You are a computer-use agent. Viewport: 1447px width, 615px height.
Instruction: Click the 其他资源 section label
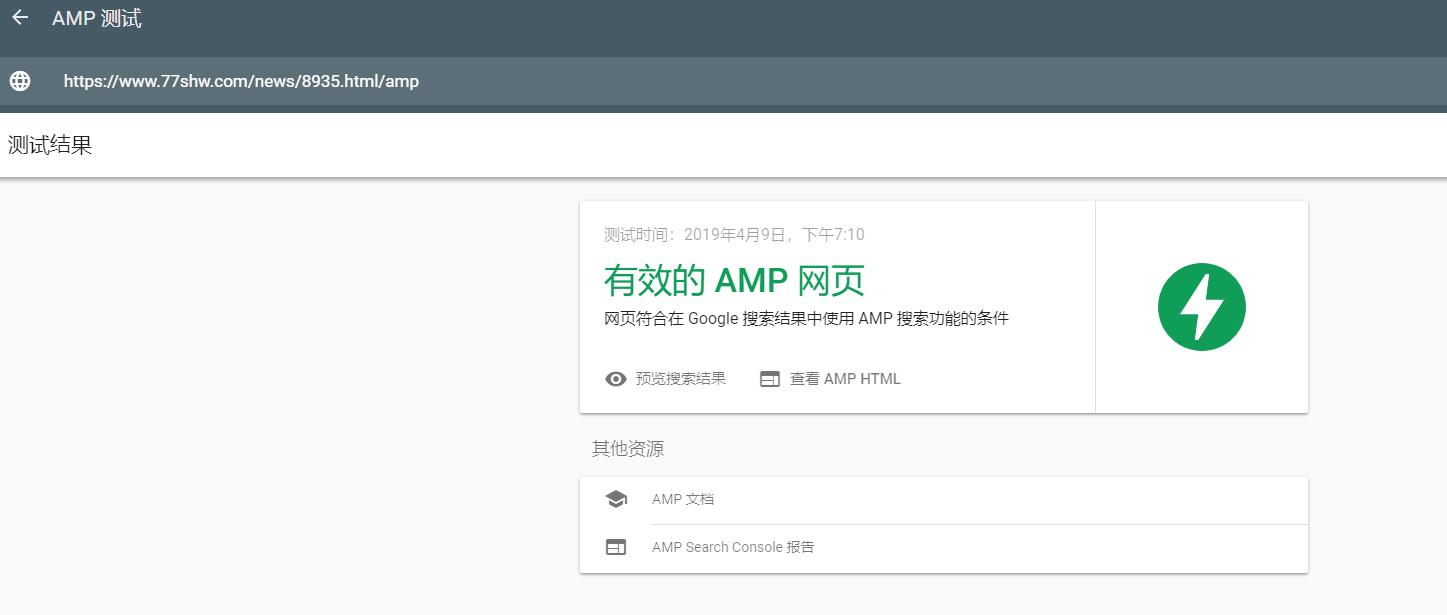tap(627, 449)
